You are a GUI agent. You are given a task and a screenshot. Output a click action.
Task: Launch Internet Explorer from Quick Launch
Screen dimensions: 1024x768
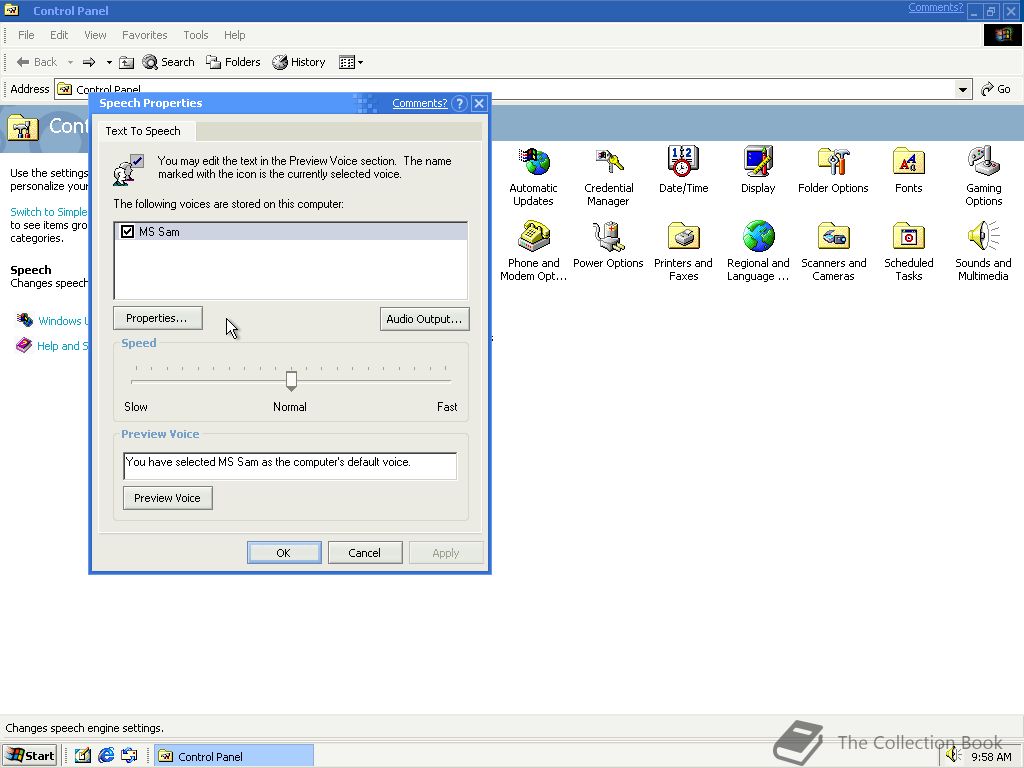[106, 756]
